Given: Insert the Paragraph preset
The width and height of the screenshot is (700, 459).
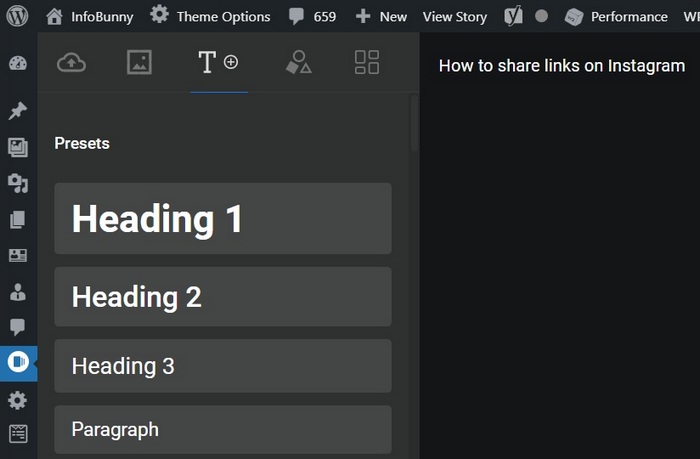Looking at the screenshot, I should [223, 430].
